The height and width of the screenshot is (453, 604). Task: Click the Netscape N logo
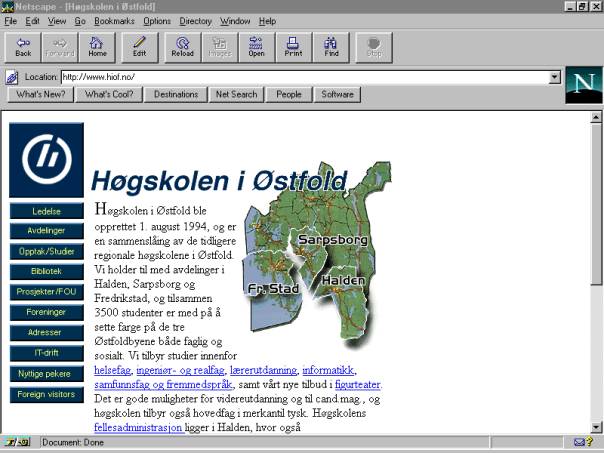point(583,85)
